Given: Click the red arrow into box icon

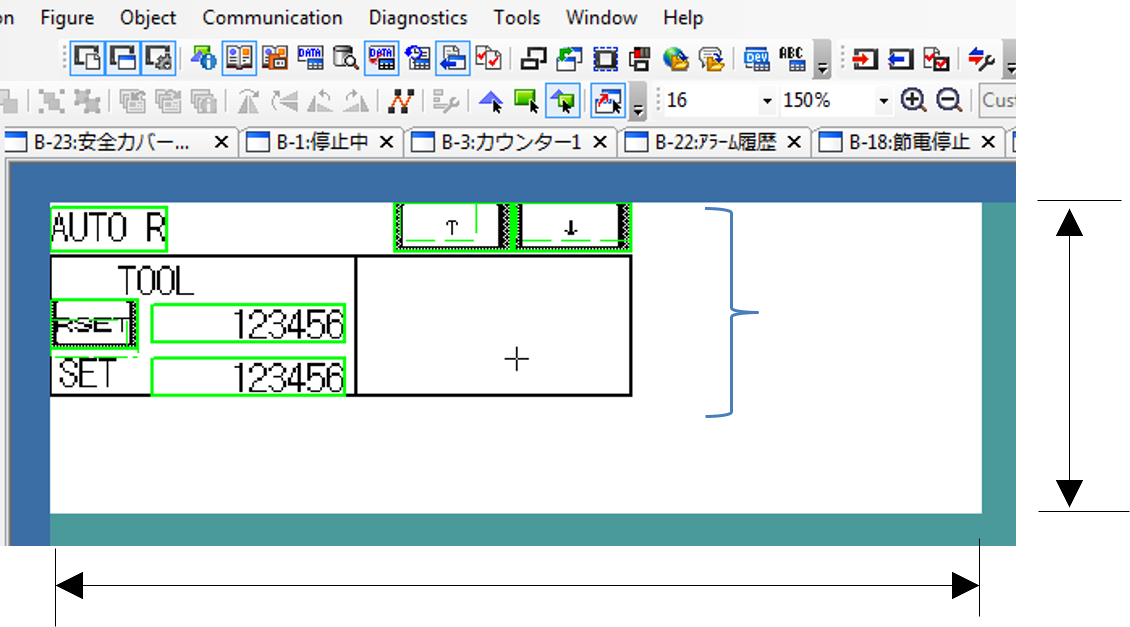Looking at the screenshot, I should [x=865, y=58].
